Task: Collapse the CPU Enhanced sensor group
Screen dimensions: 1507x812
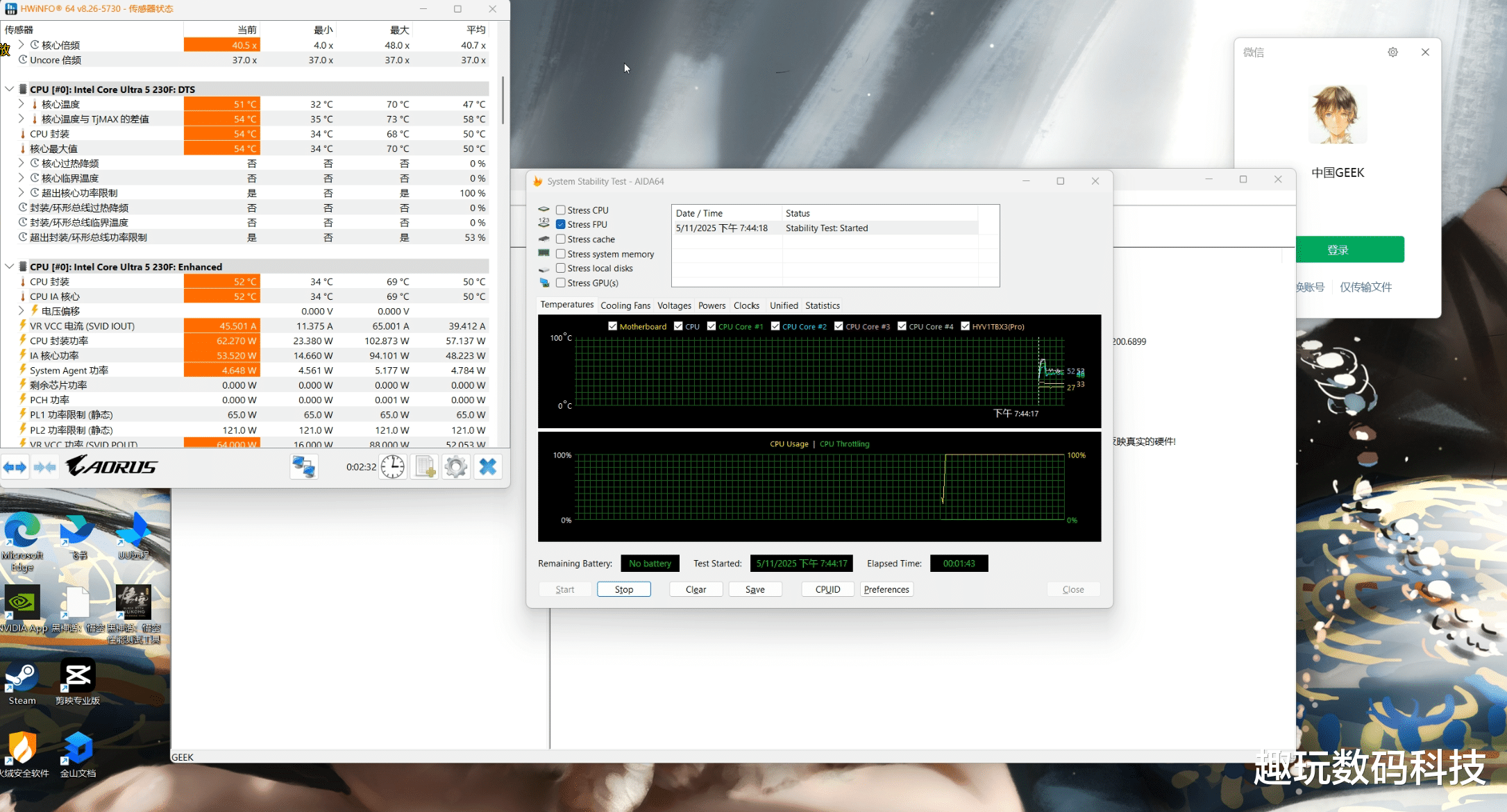Action: [x=9, y=267]
